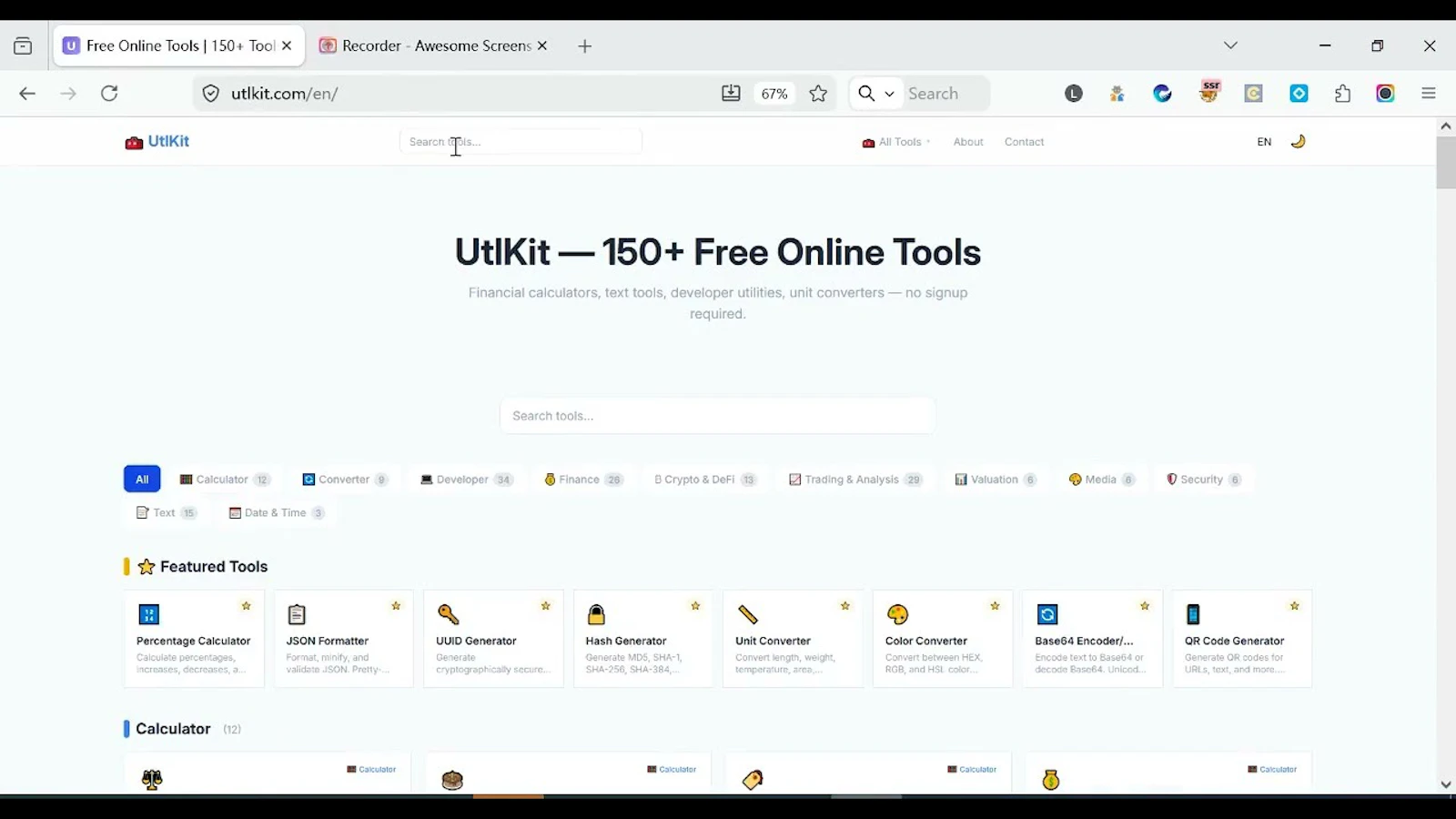Open the All Tools dropdown menu
Viewport: 1456px width, 819px height.
point(896,142)
